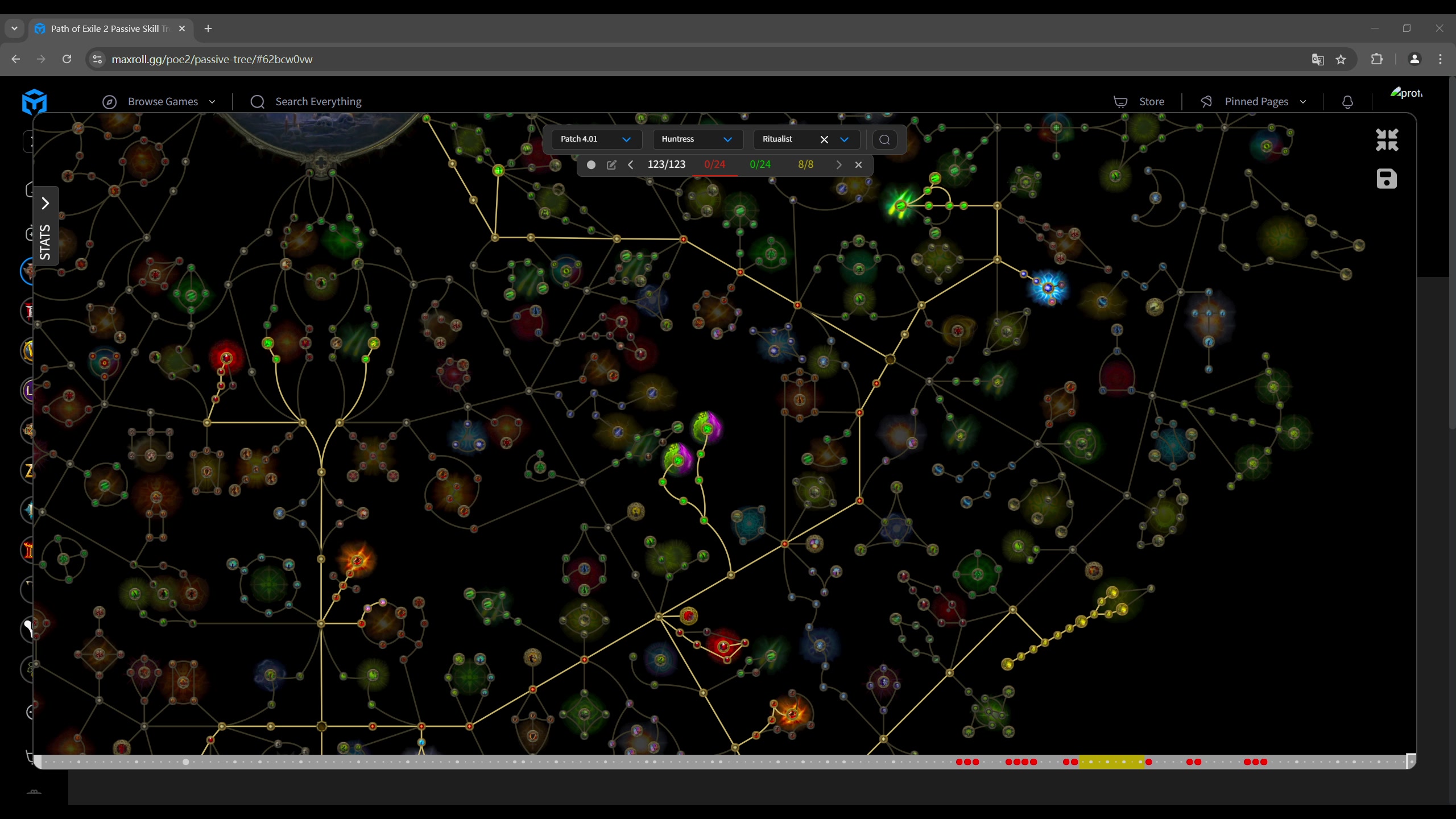The image size is (1456, 819).
Task: Expand the STATS side panel
Action: pos(45,226)
